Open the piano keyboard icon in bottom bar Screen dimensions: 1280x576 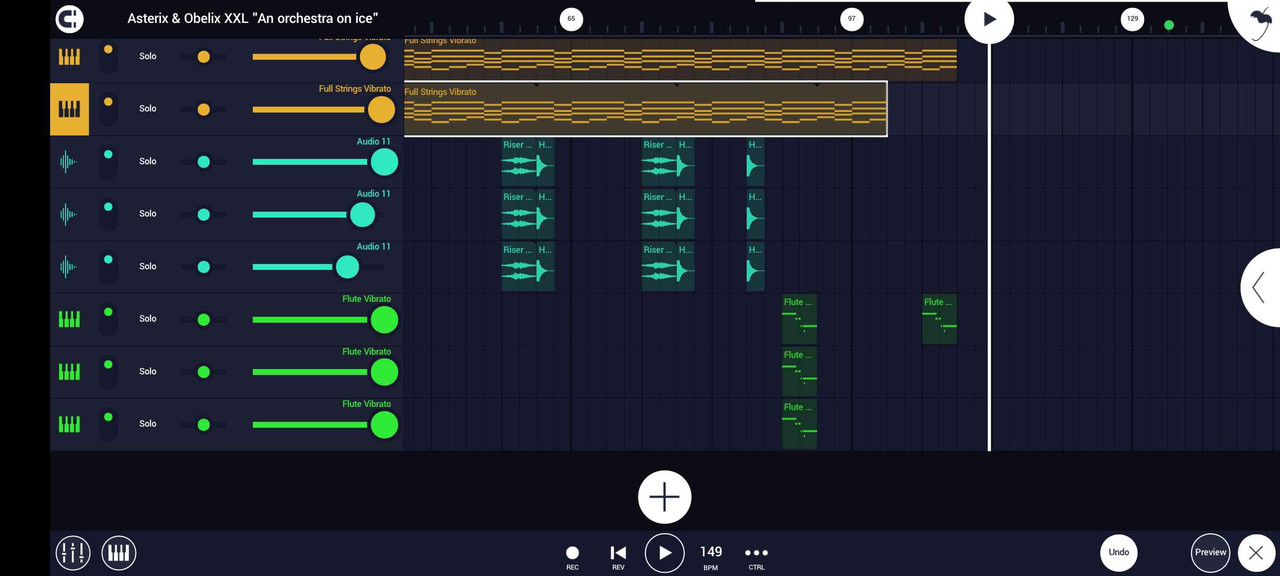click(119, 552)
